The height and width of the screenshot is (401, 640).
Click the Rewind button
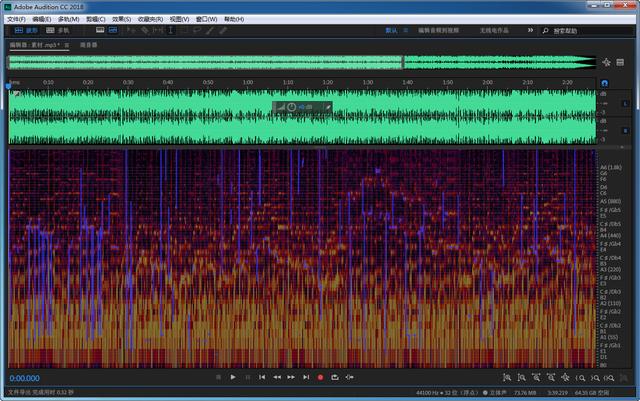click(x=277, y=377)
